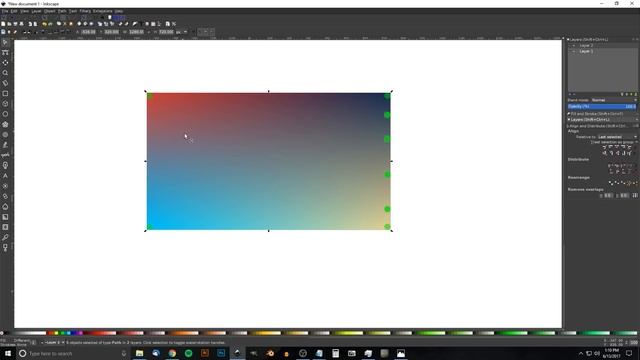Viewport: 640px width, 360px height.
Task: Select the Text tool in toolbox
Action: (5, 176)
